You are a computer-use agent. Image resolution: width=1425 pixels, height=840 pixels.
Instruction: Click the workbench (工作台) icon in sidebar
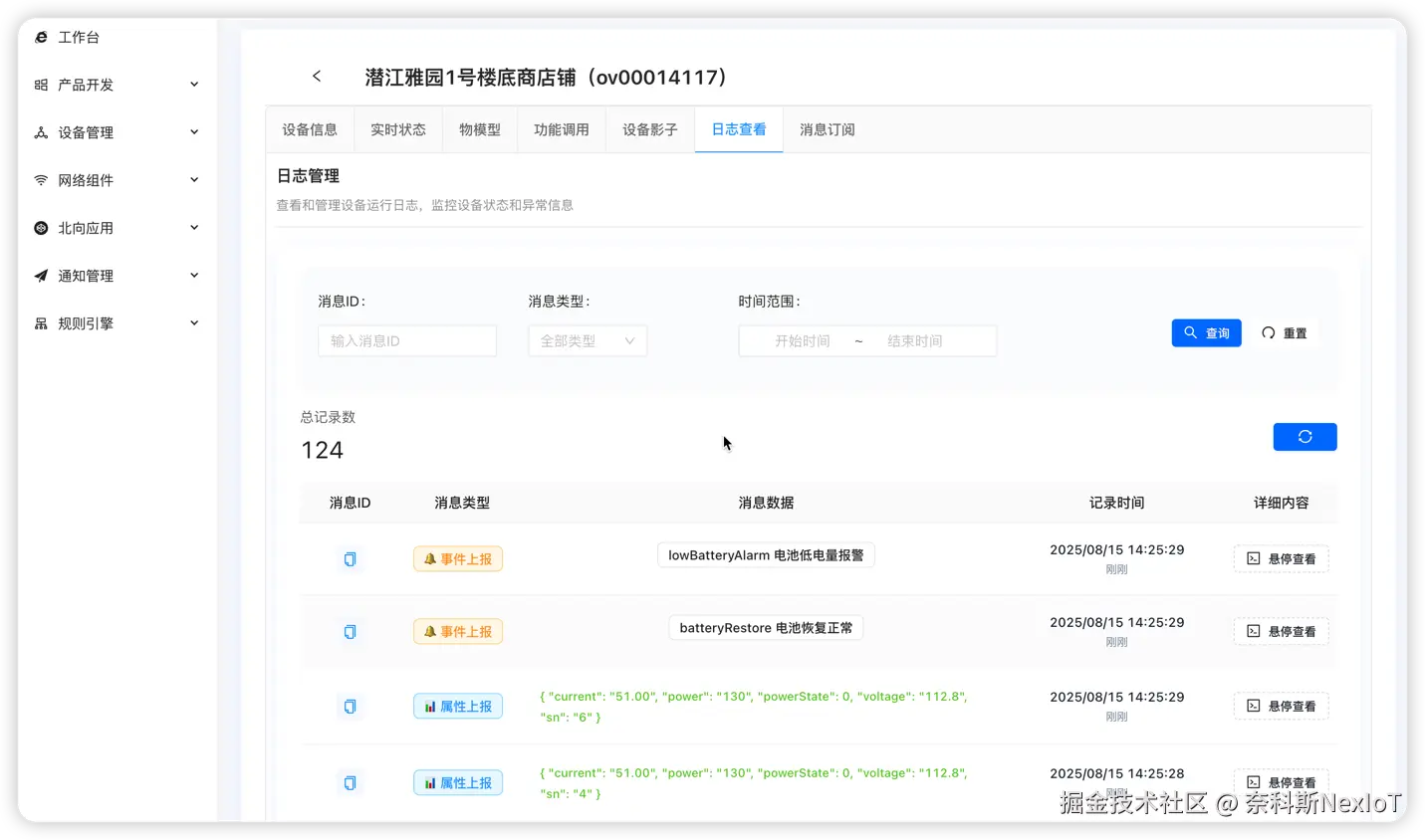click(40, 37)
